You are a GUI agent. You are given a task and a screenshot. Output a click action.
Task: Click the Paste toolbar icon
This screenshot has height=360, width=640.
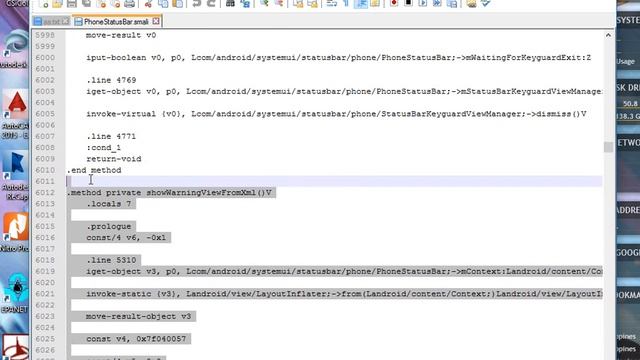(x=178, y=4)
